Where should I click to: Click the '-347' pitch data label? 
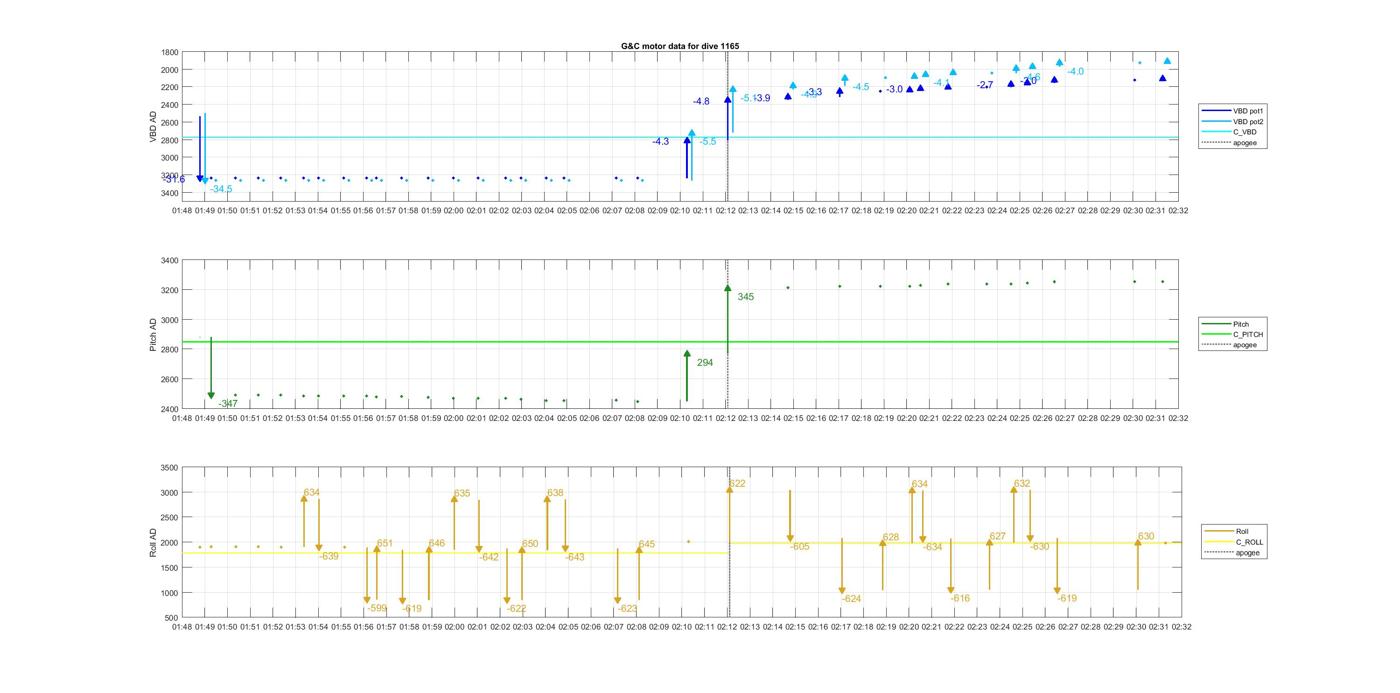(x=228, y=404)
